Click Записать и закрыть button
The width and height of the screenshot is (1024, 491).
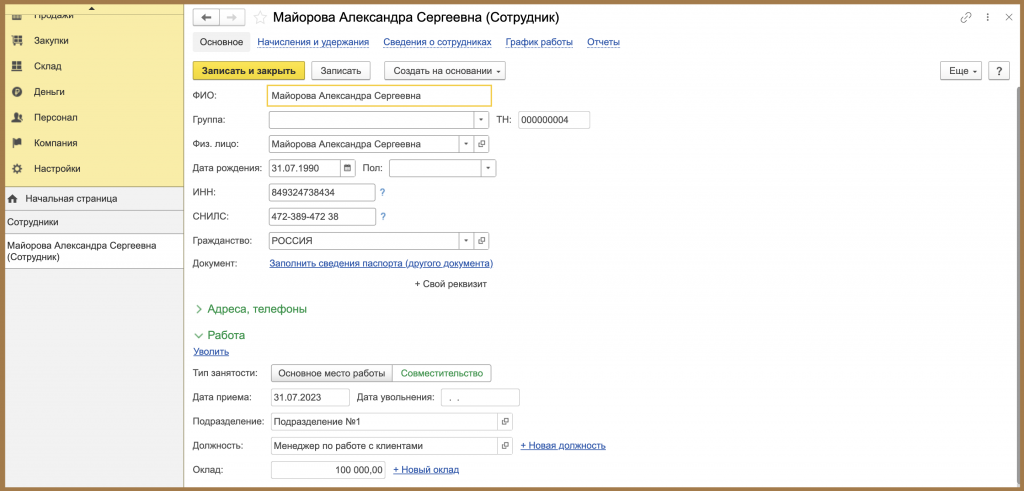pyautogui.click(x=249, y=71)
